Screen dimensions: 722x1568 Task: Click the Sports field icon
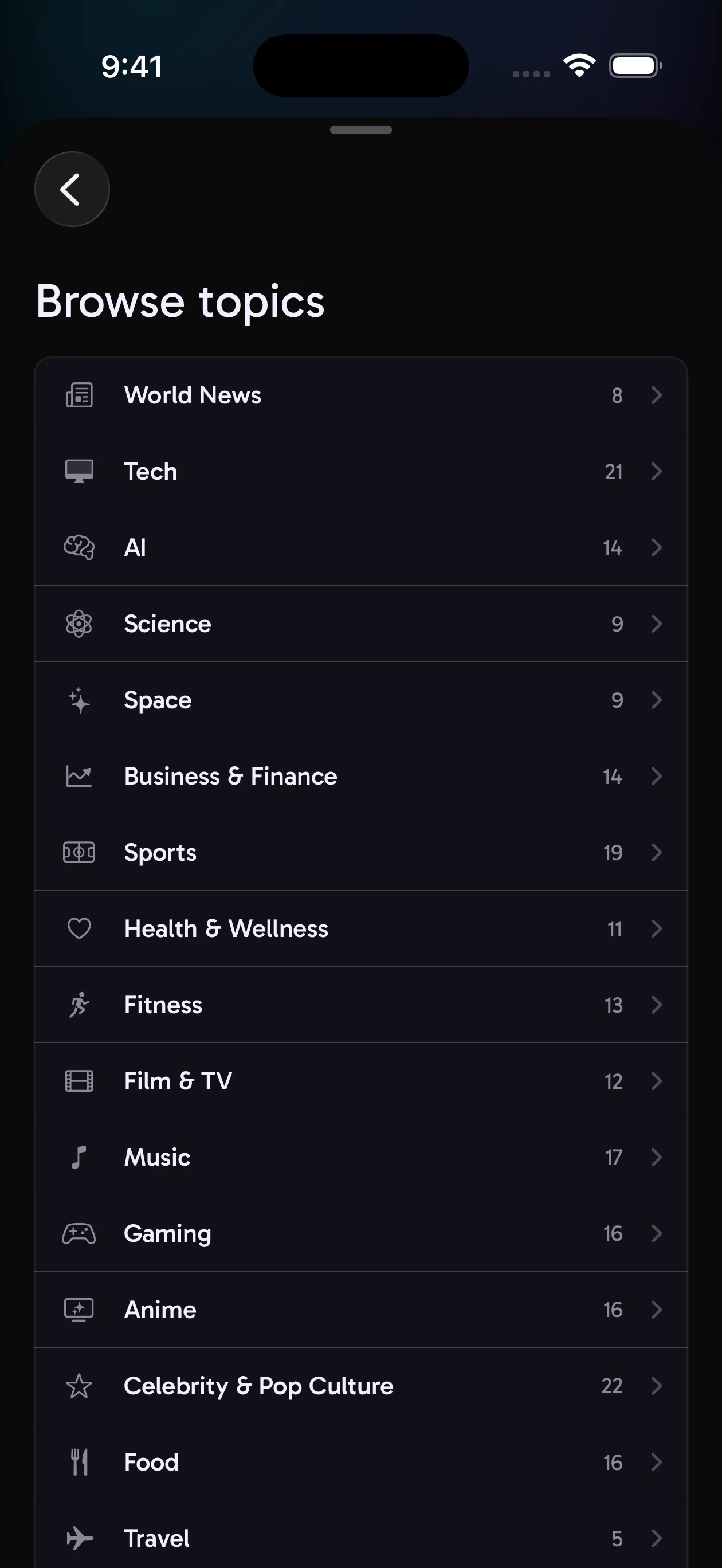pos(79,852)
